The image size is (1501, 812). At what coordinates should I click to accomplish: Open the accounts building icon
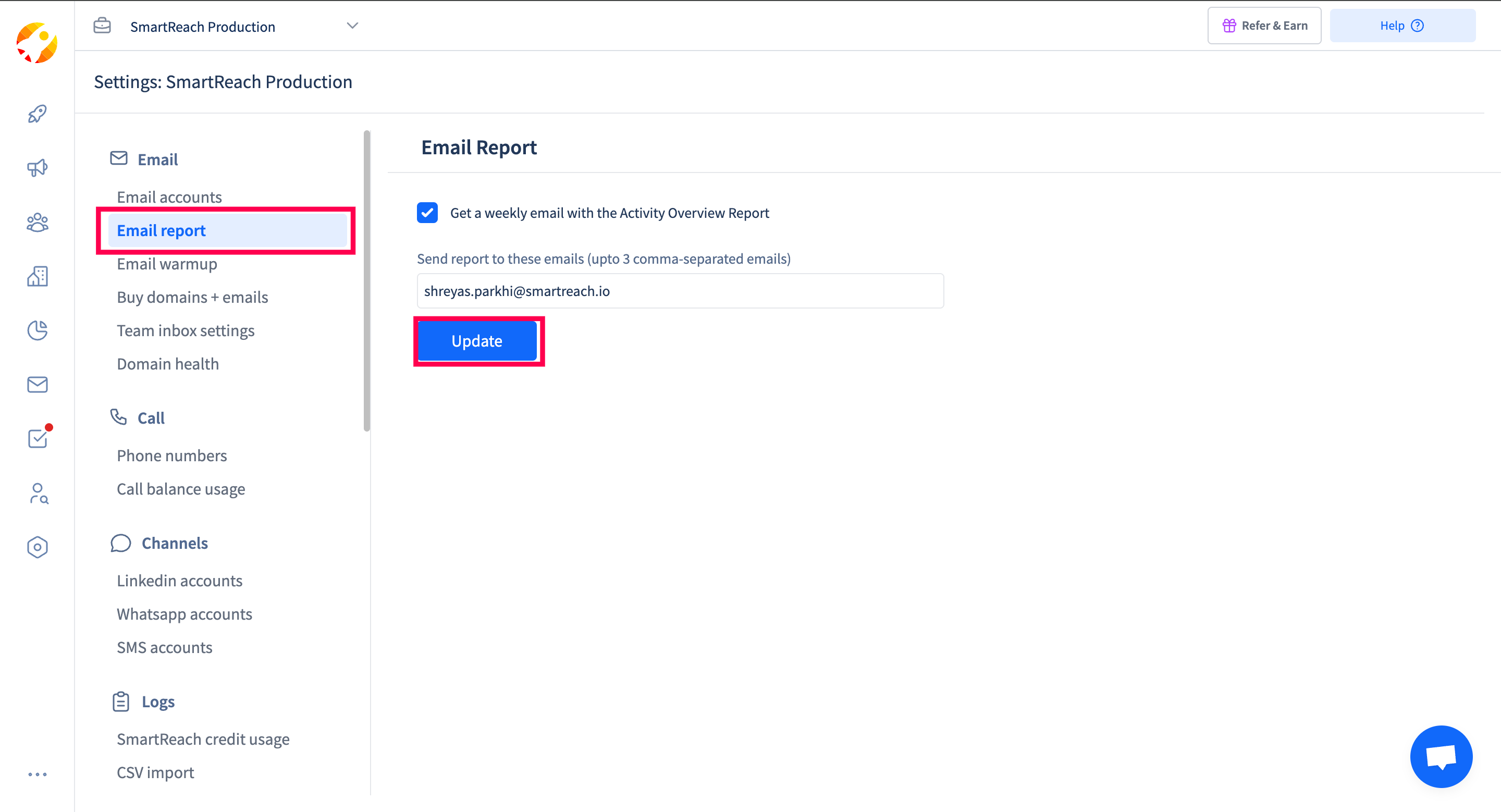[x=38, y=276]
